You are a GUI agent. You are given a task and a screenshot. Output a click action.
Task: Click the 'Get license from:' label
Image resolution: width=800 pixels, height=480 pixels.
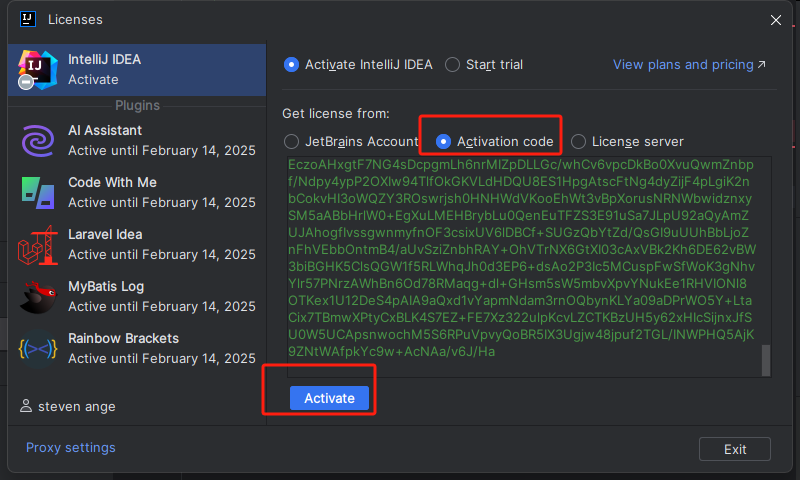pos(336,113)
